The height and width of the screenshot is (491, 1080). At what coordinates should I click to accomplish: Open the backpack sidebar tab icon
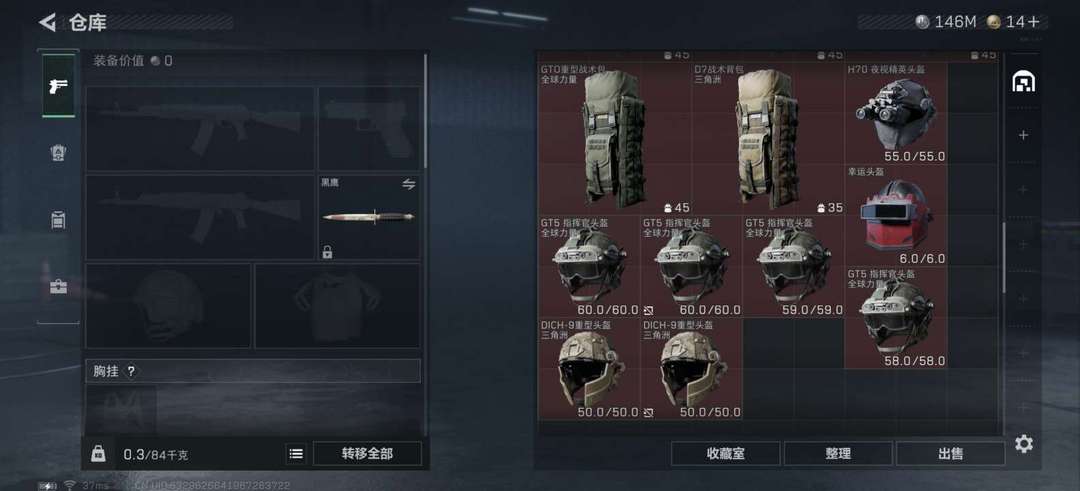59,220
